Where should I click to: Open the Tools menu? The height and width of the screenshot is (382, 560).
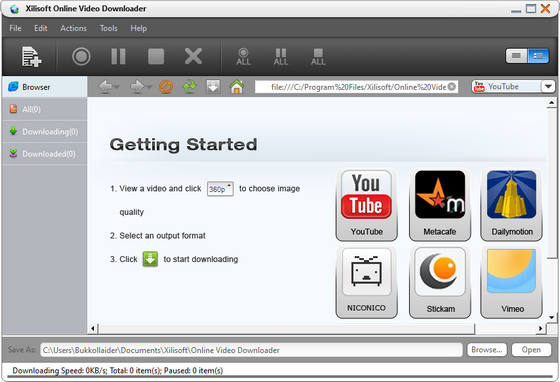tap(109, 28)
